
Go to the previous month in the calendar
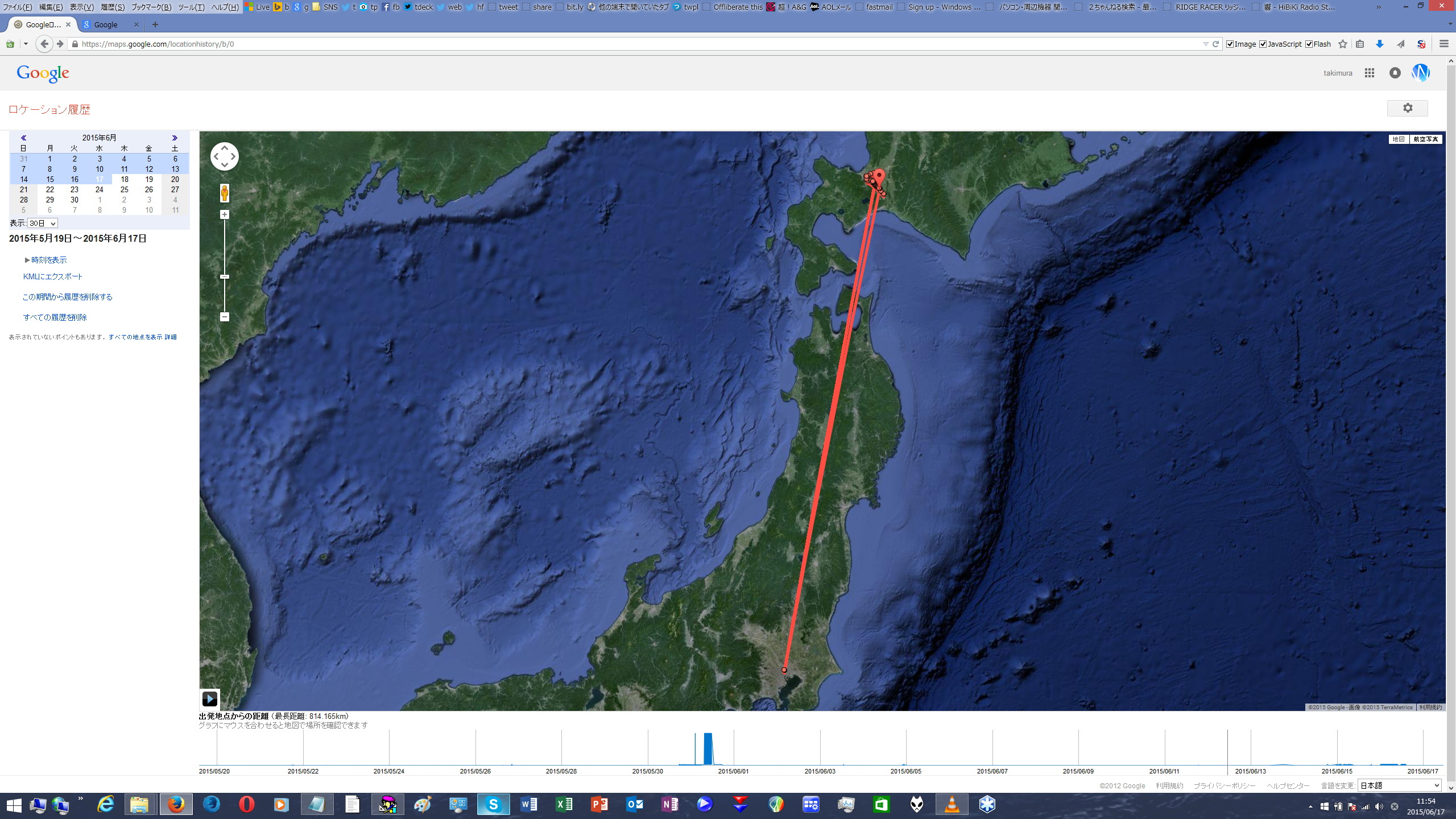pyautogui.click(x=23, y=138)
